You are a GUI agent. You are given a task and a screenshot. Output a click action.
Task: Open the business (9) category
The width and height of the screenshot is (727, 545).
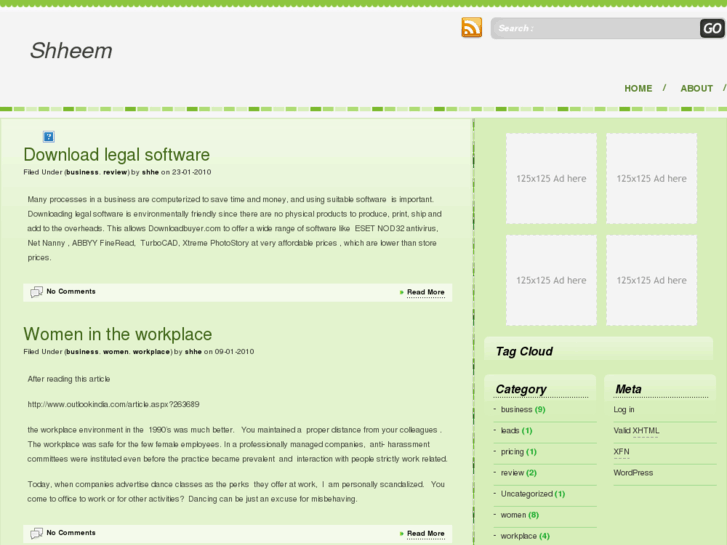523,410
